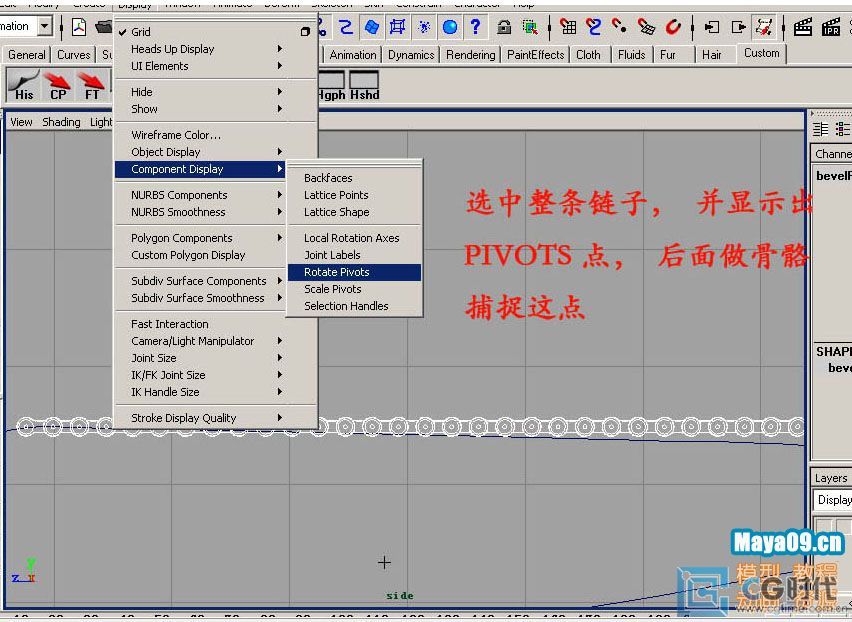The width and height of the screenshot is (852, 622).
Task: Click the Hshd shelf icon
Action: [364, 85]
